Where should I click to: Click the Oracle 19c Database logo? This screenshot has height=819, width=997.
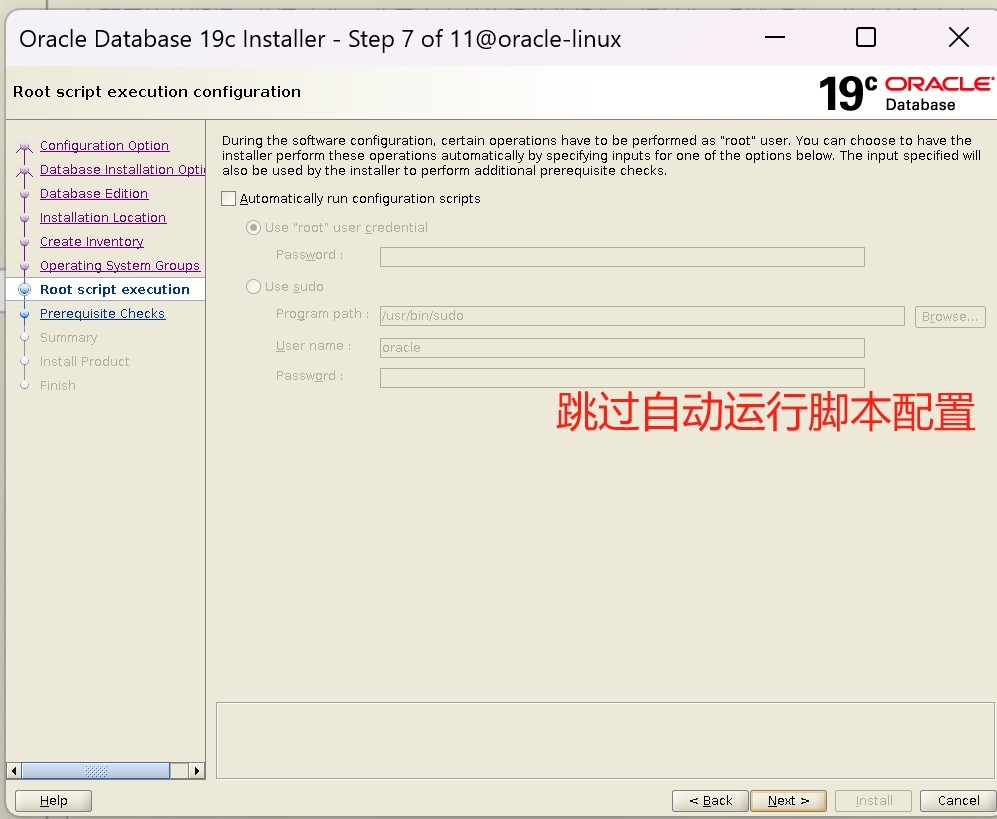click(905, 93)
